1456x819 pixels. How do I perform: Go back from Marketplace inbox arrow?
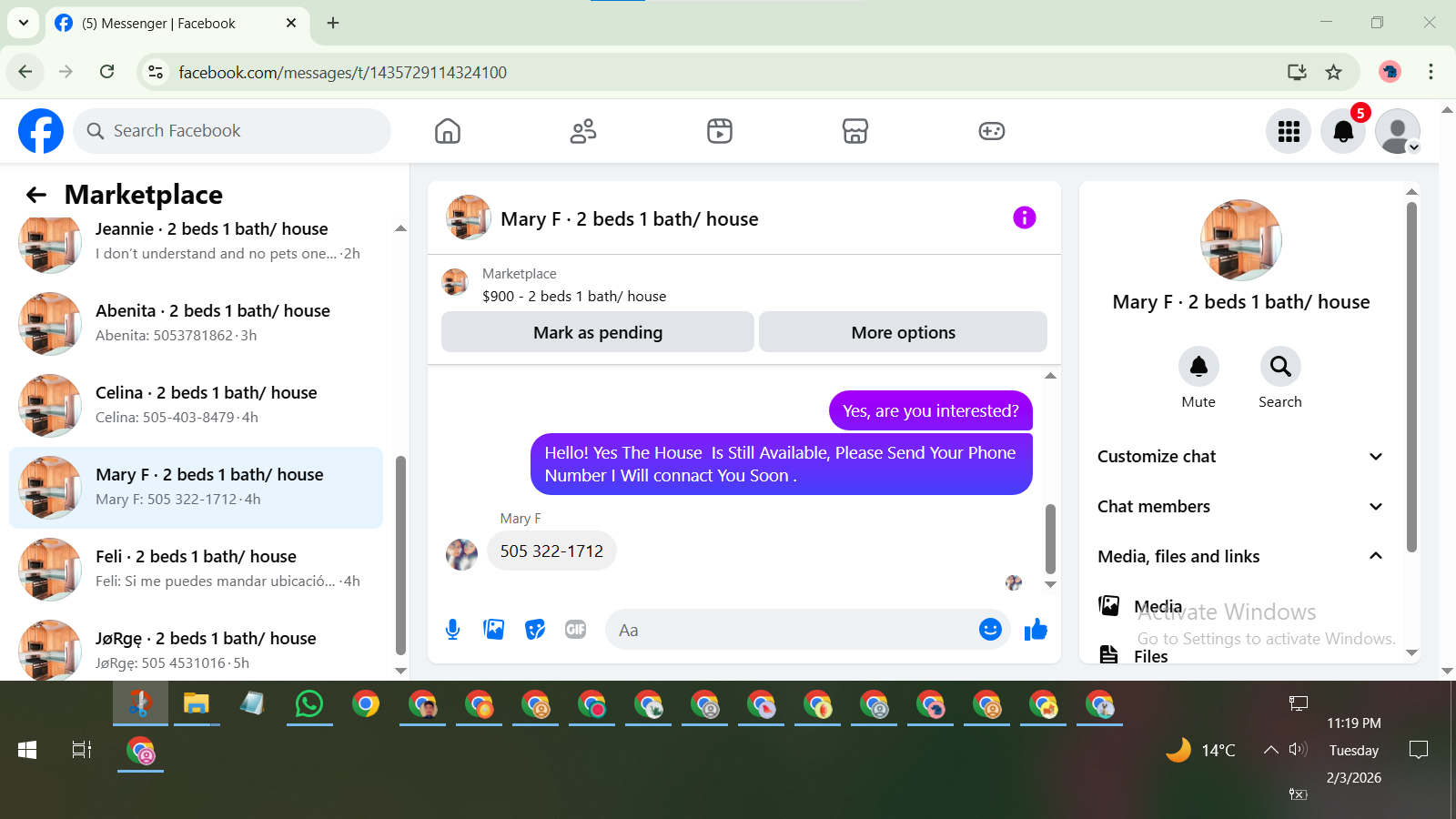click(x=36, y=194)
